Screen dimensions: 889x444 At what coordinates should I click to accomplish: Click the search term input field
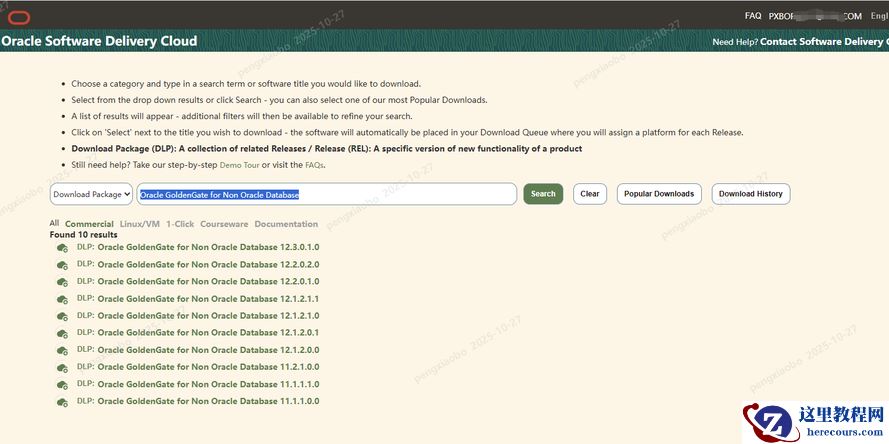[327, 194]
